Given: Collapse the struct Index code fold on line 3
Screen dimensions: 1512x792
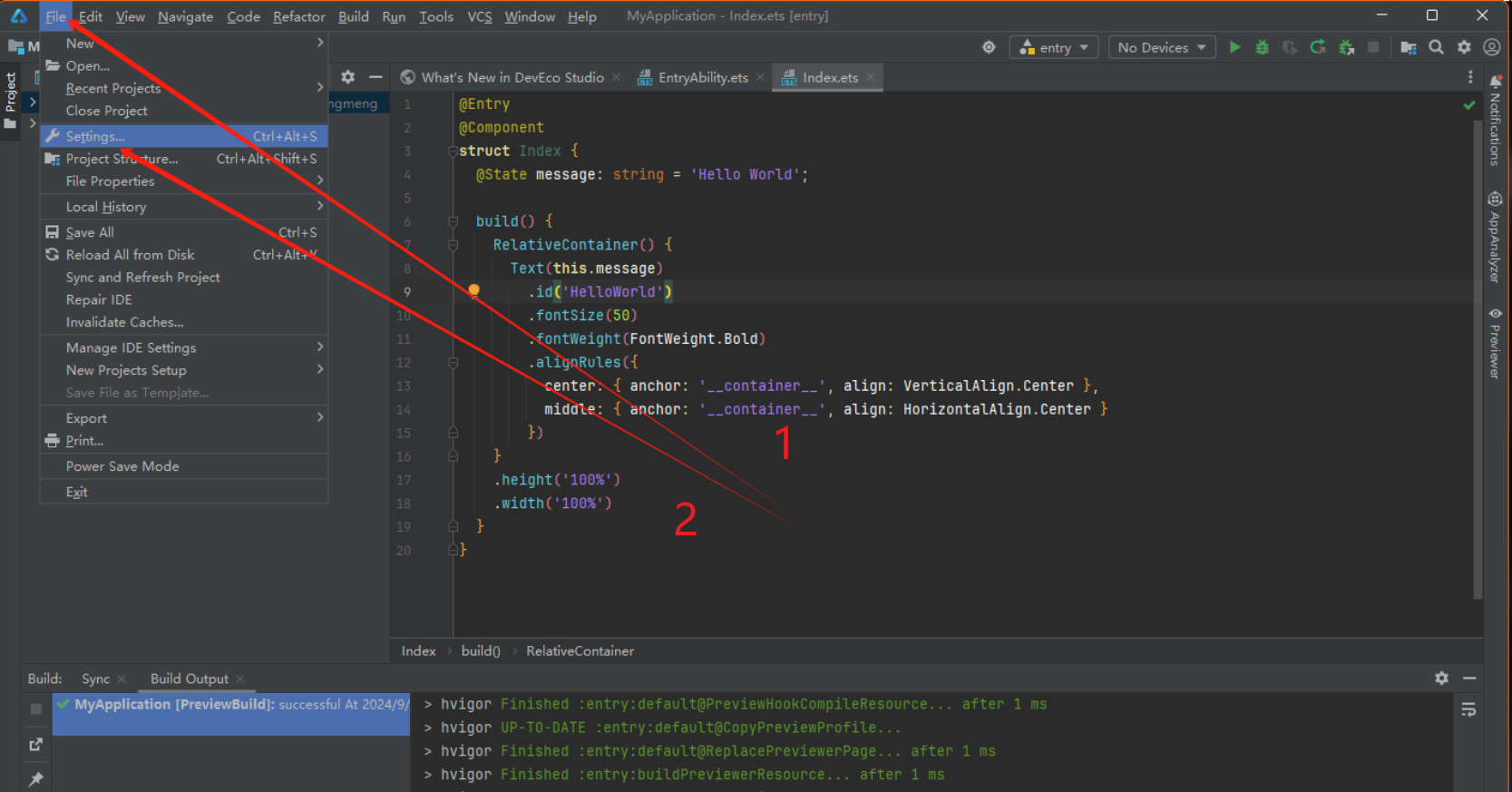Looking at the screenshot, I should pyautogui.click(x=453, y=152).
